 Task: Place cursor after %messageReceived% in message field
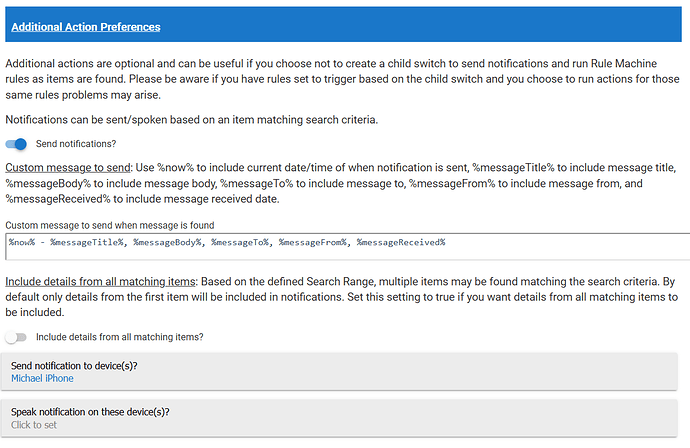click(446, 242)
